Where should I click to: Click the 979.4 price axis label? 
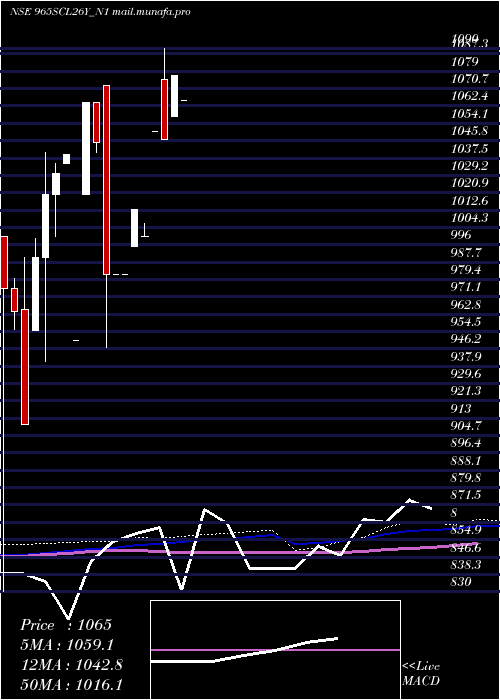pos(467,270)
